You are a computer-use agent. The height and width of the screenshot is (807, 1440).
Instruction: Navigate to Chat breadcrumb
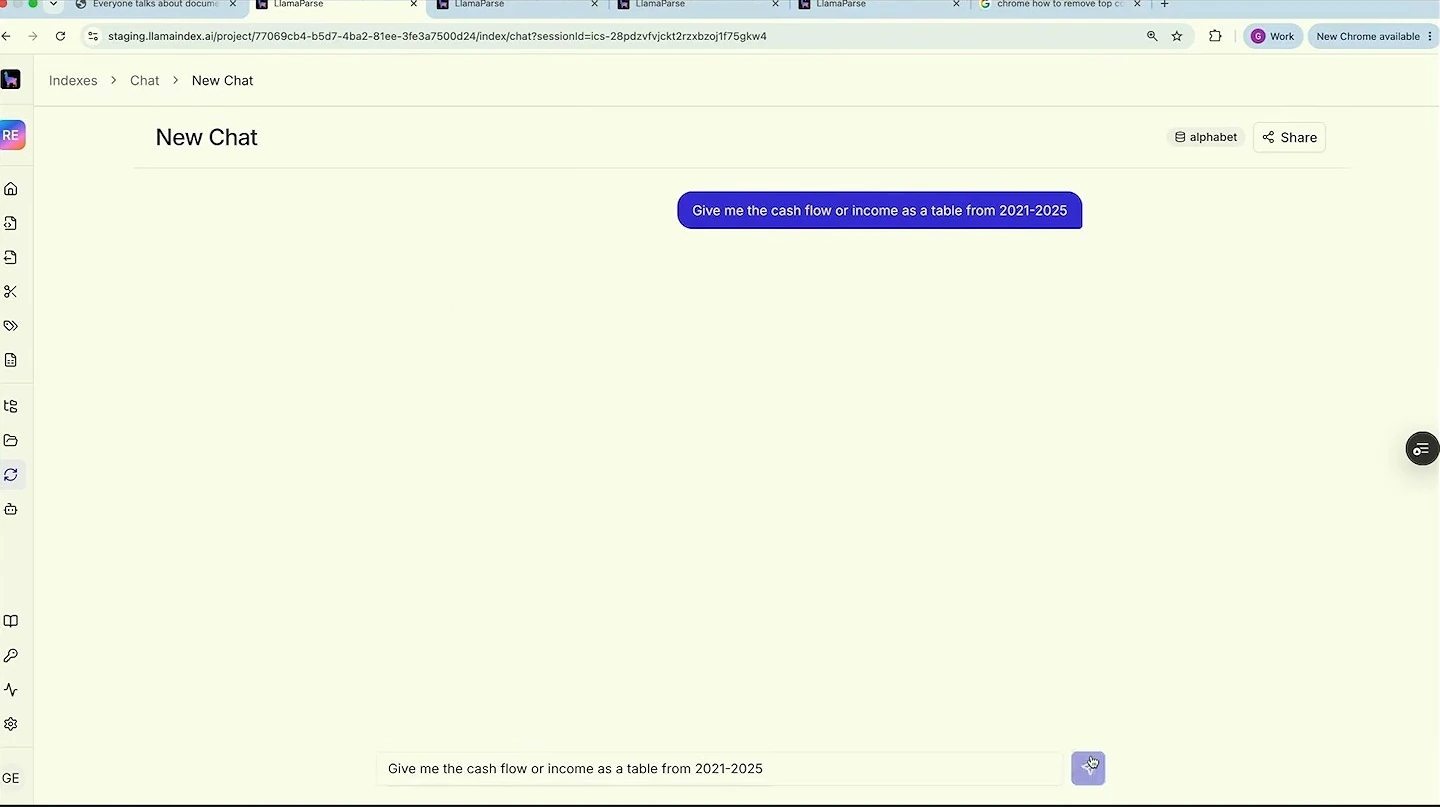145,80
